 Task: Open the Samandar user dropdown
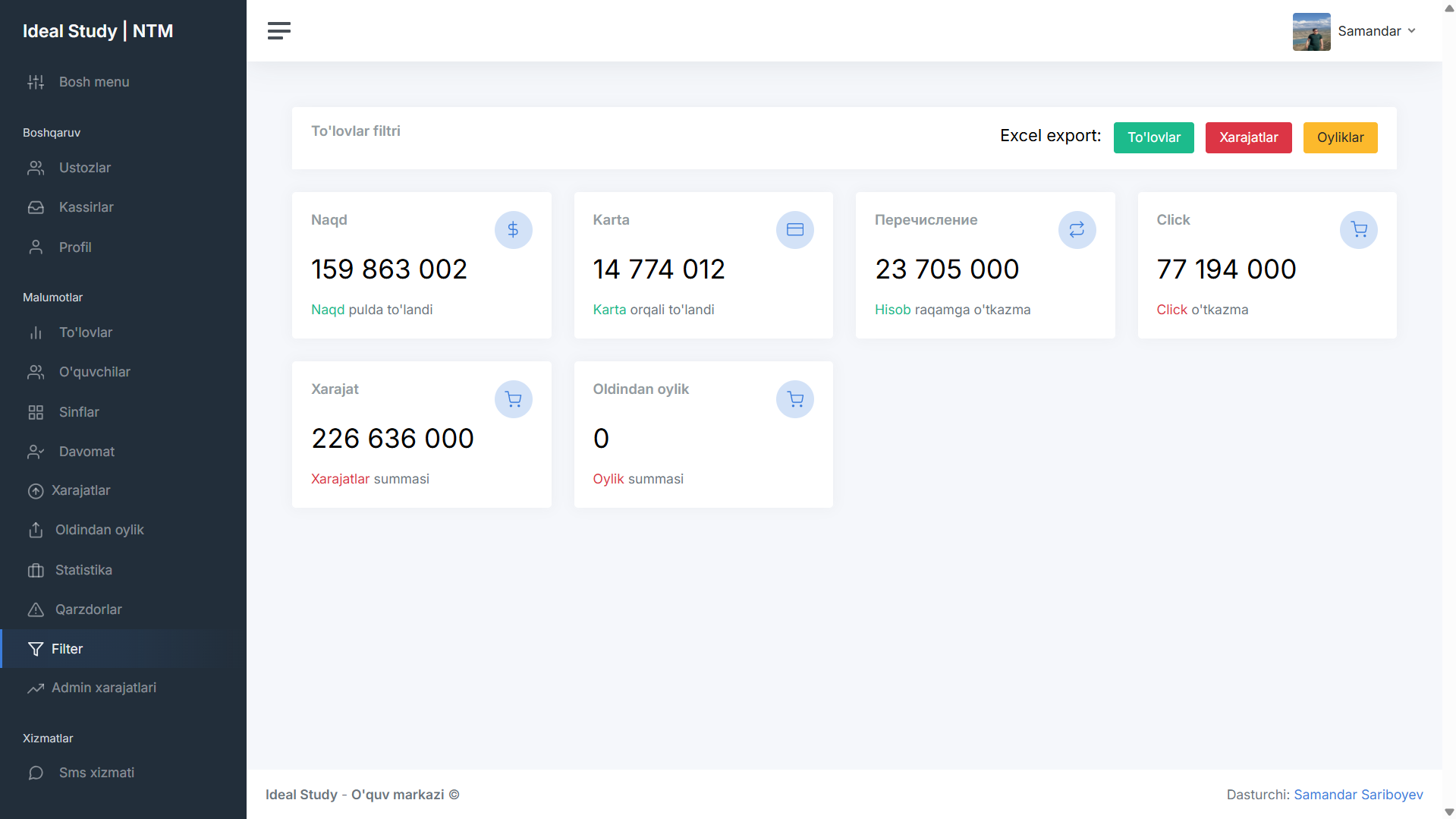tap(1376, 31)
